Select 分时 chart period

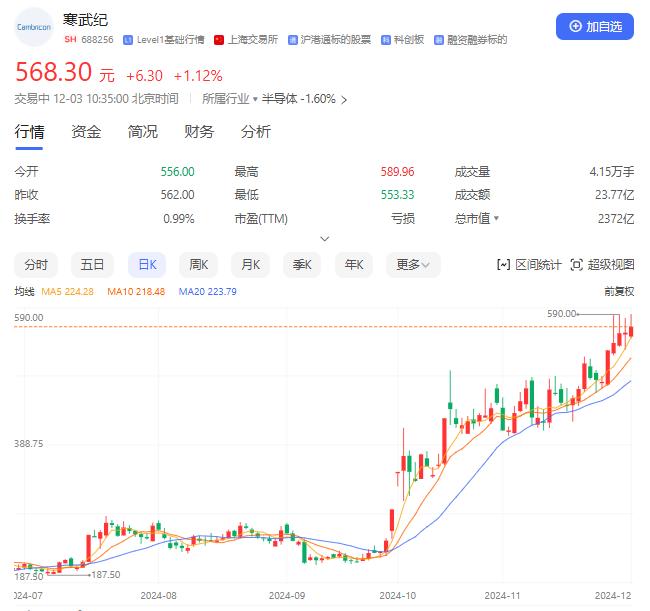36,264
